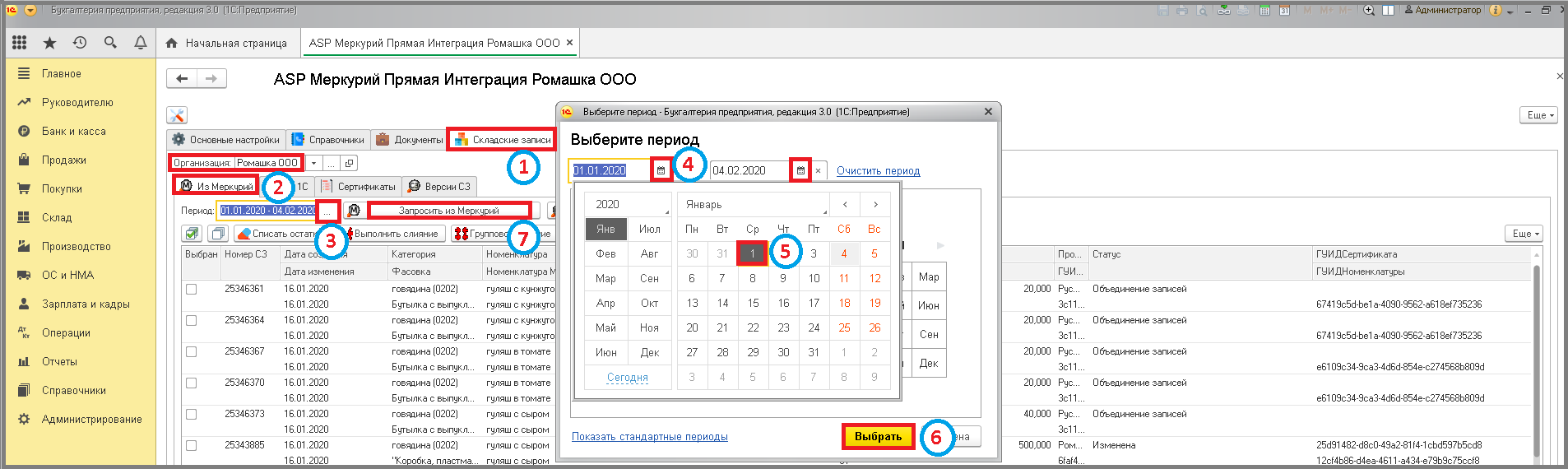Click the forward arrow navigation button
This screenshot has width=1568, height=469.
tap(211, 78)
